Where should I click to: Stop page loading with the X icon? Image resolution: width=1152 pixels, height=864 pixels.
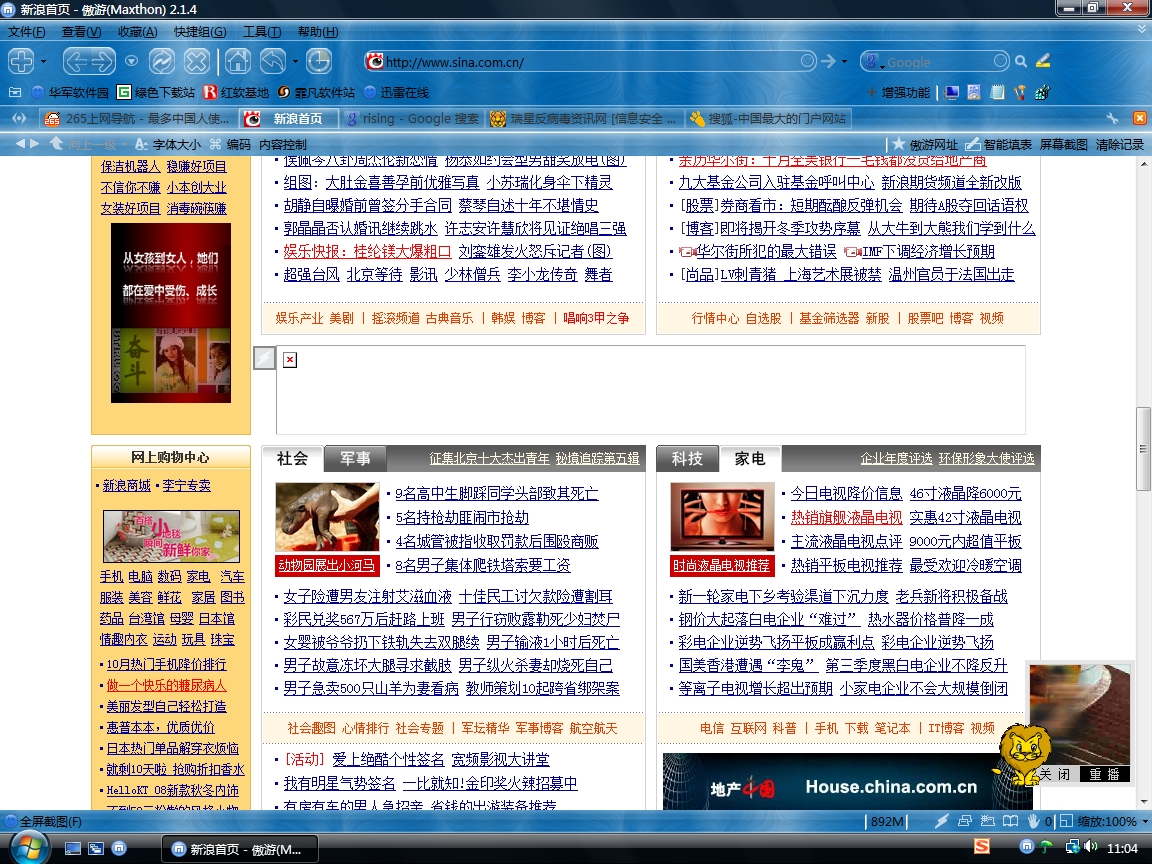[x=196, y=61]
